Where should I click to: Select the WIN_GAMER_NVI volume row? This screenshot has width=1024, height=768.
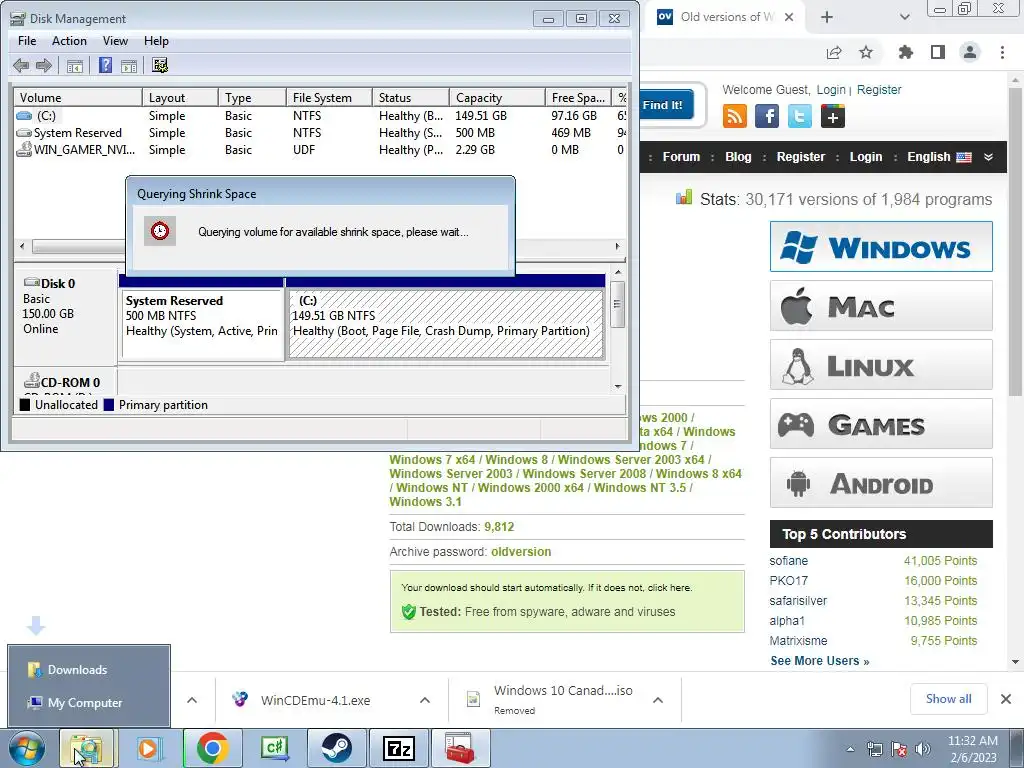click(320, 150)
